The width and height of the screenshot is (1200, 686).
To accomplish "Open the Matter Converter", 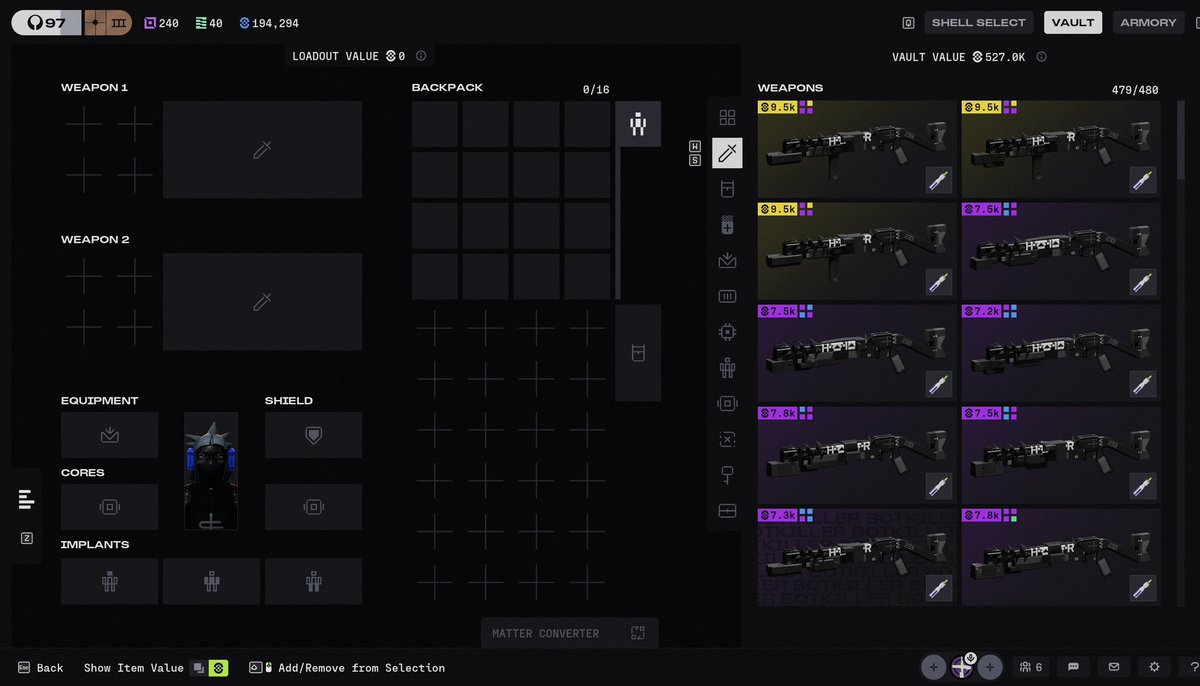I will pos(570,633).
